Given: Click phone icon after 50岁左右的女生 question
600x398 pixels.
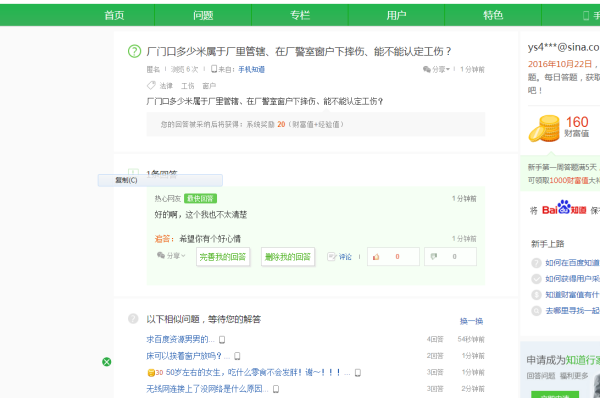Looking at the screenshot, I should click(358, 372).
